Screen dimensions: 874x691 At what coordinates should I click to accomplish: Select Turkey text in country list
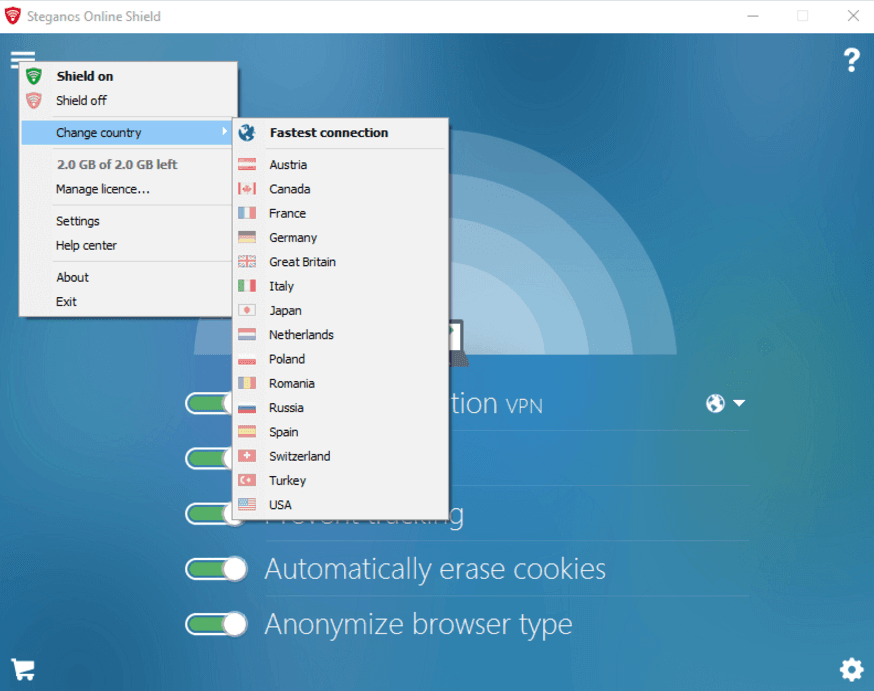(x=288, y=480)
